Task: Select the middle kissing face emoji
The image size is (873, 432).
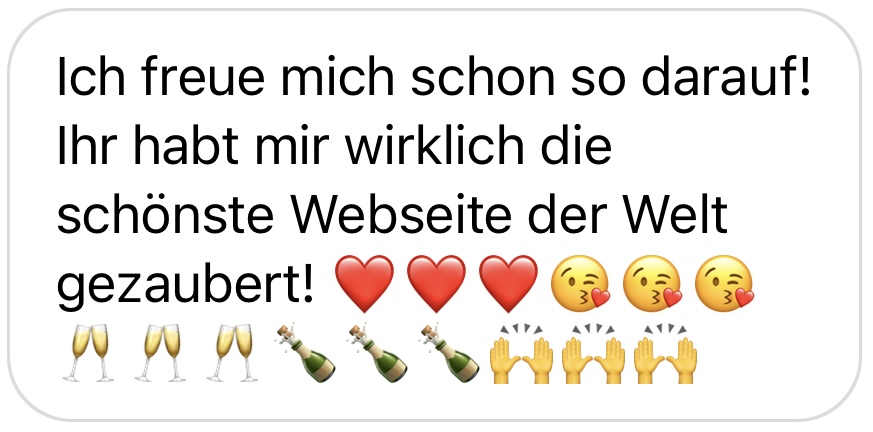Action: [x=652, y=283]
